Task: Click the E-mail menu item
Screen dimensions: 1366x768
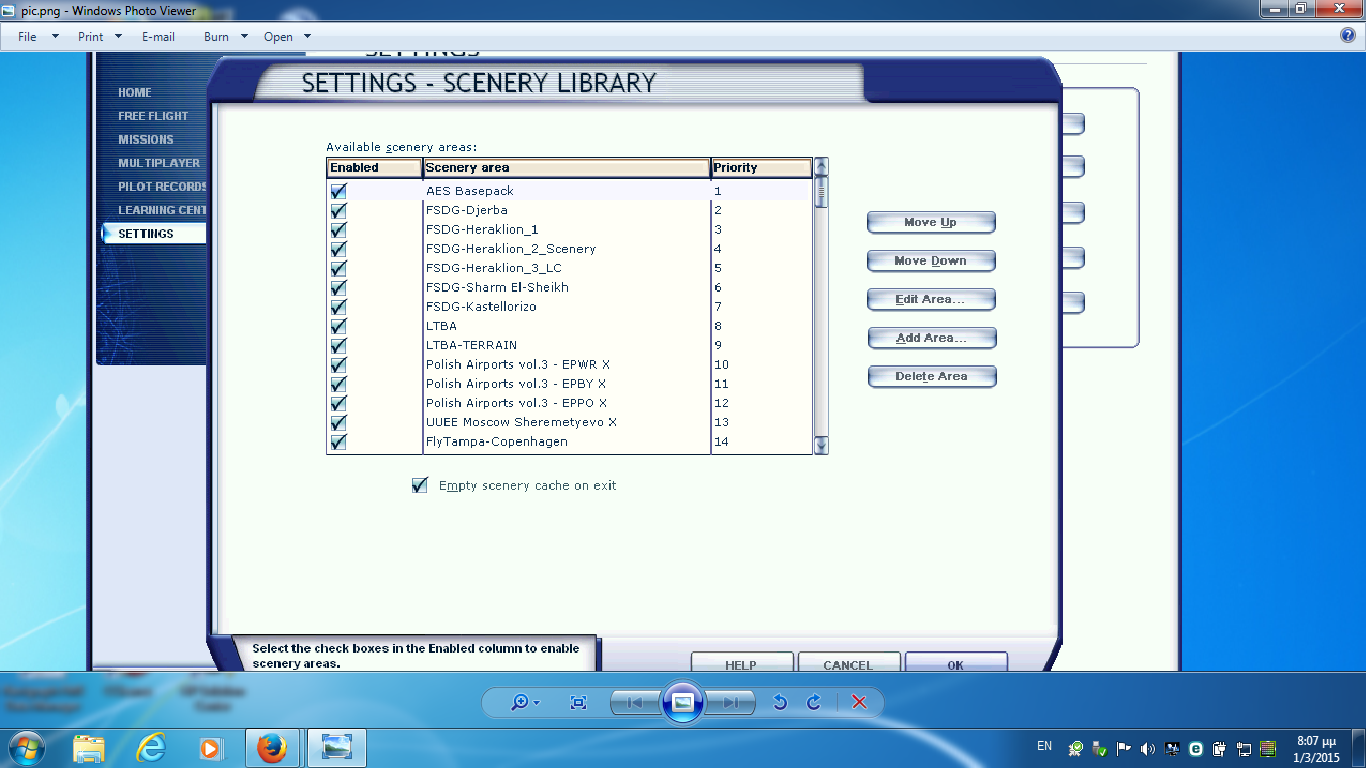Action: tap(158, 37)
